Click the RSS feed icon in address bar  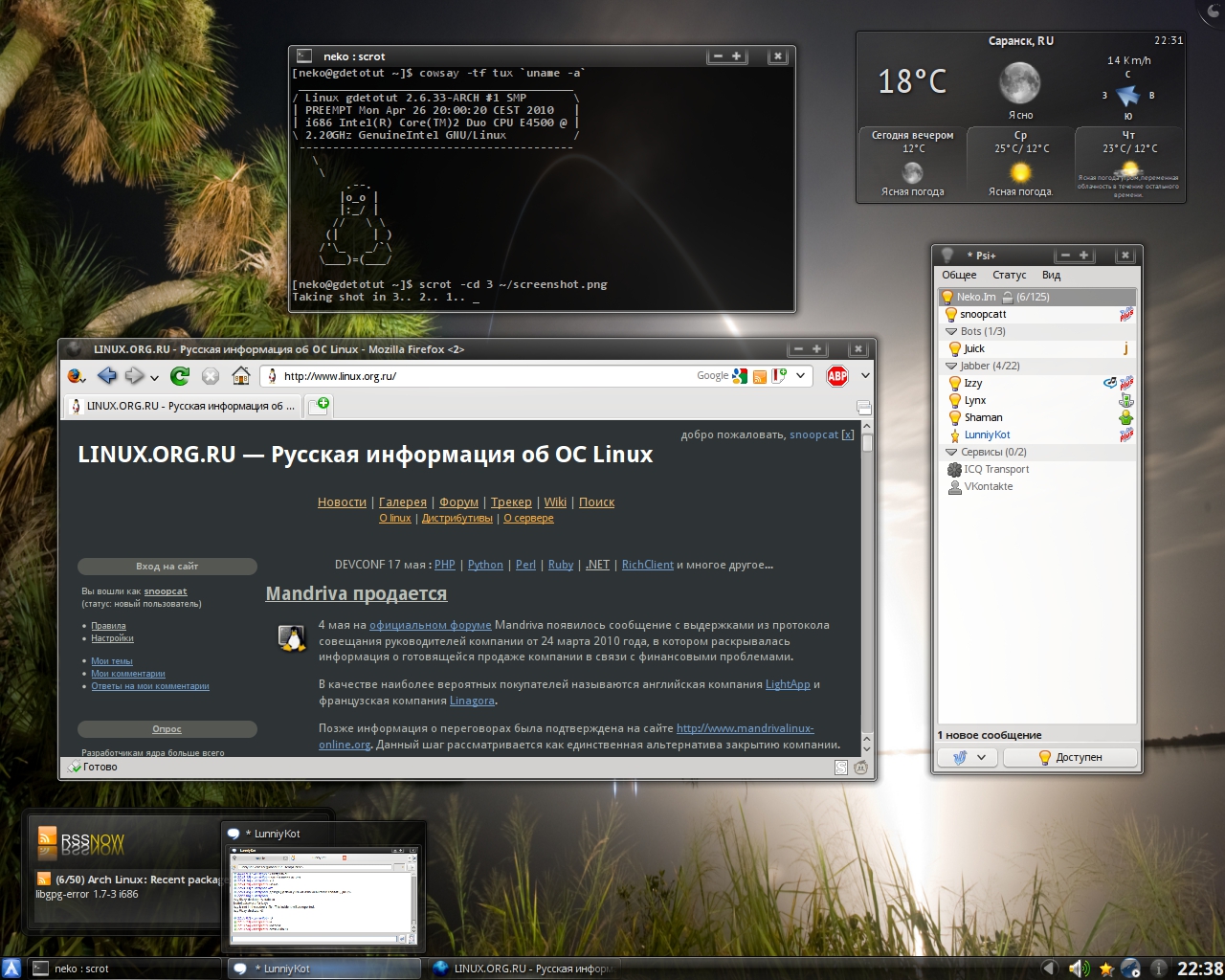pyautogui.click(x=759, y=376)
